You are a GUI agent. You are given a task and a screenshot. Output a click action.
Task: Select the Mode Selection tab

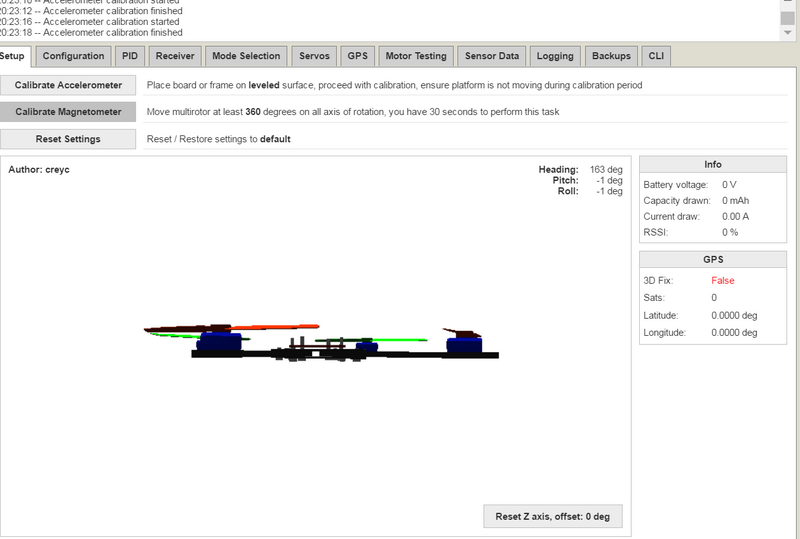[246, 56]
